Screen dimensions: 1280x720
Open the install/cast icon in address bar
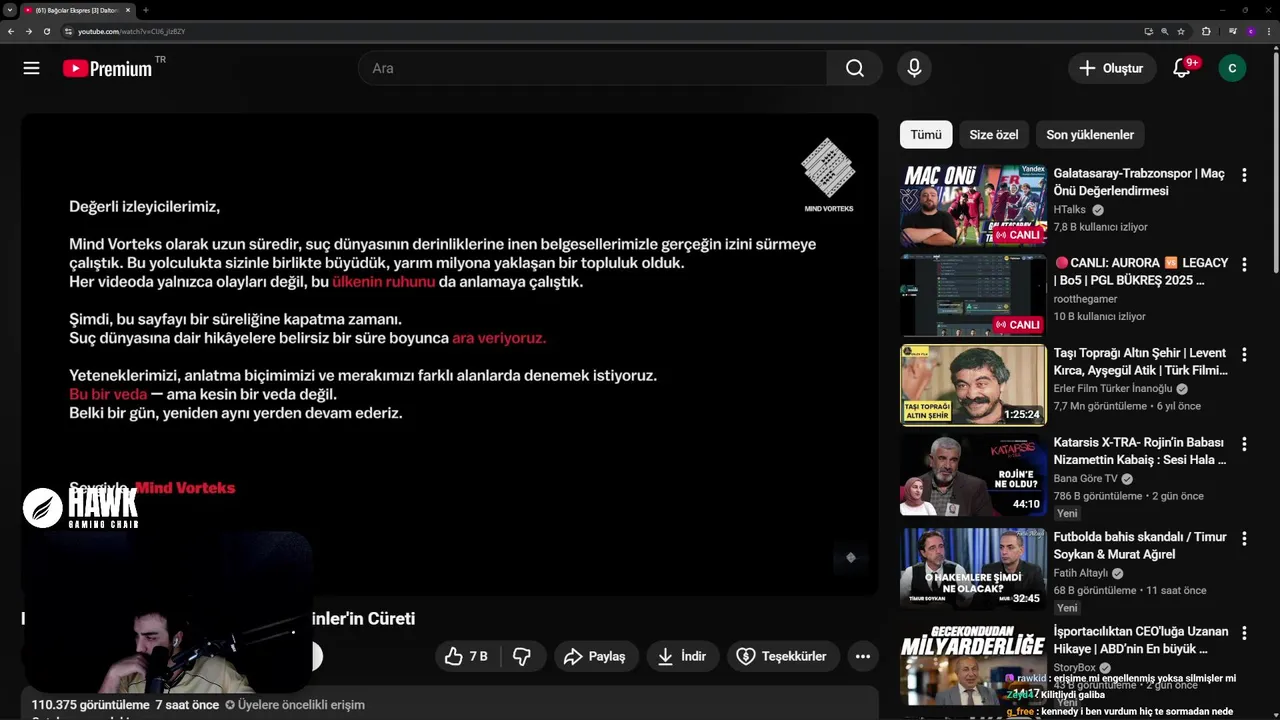(1148, 31)
